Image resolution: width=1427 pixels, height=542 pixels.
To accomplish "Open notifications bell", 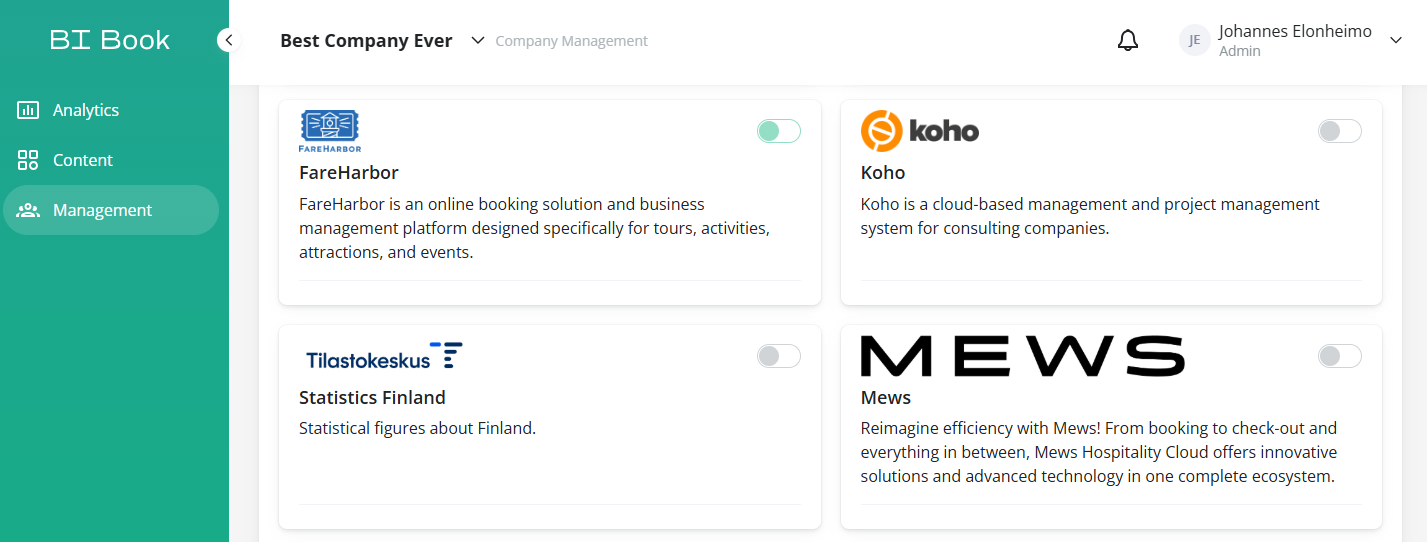I will pyautogui.click(x=1128, y=40).
